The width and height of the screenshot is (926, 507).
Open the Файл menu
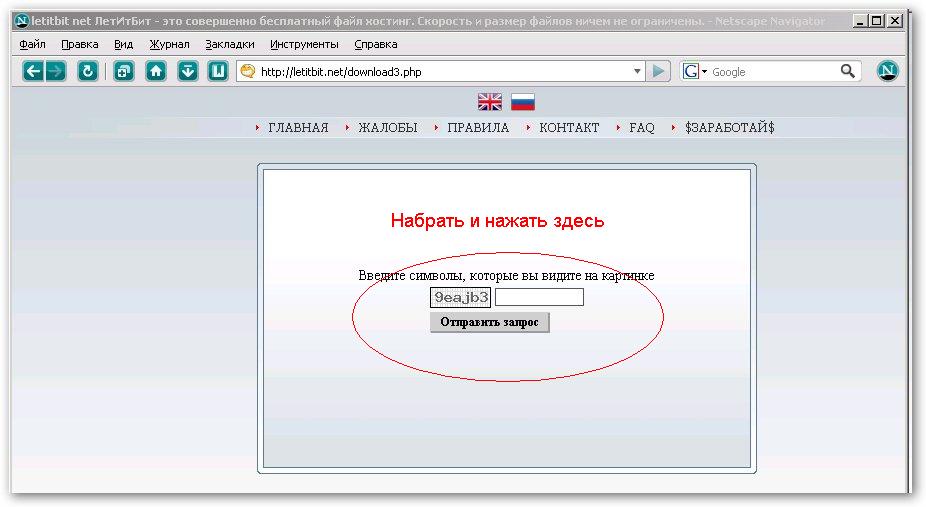pos(32,44)
